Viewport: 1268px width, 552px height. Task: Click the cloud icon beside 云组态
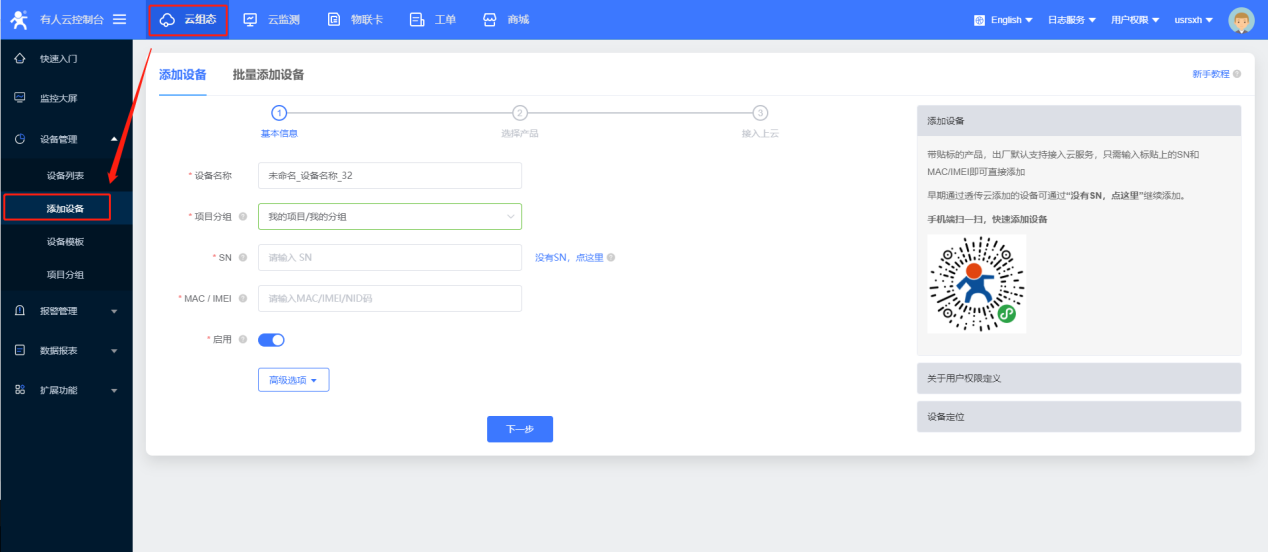point(167,20)
